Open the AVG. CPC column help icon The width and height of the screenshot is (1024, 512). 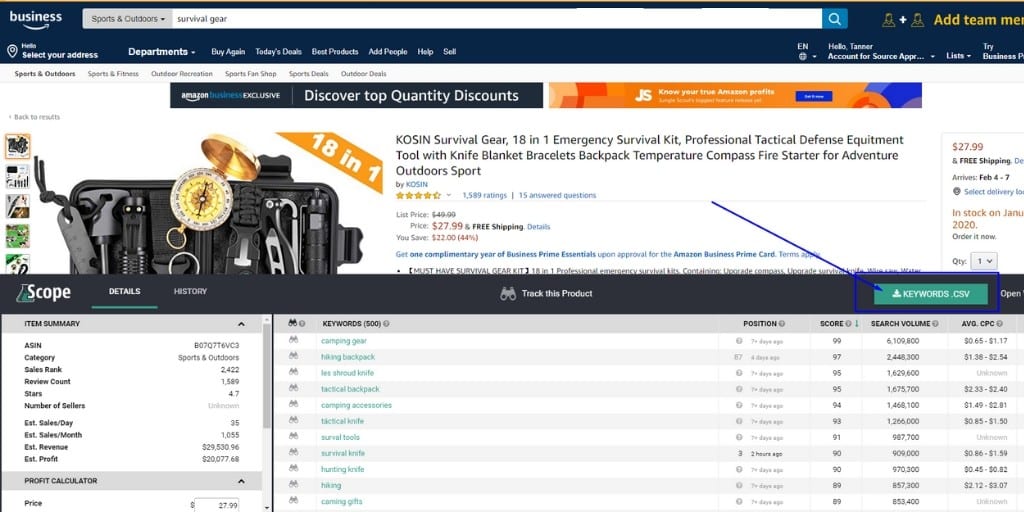coord(1000,324)
